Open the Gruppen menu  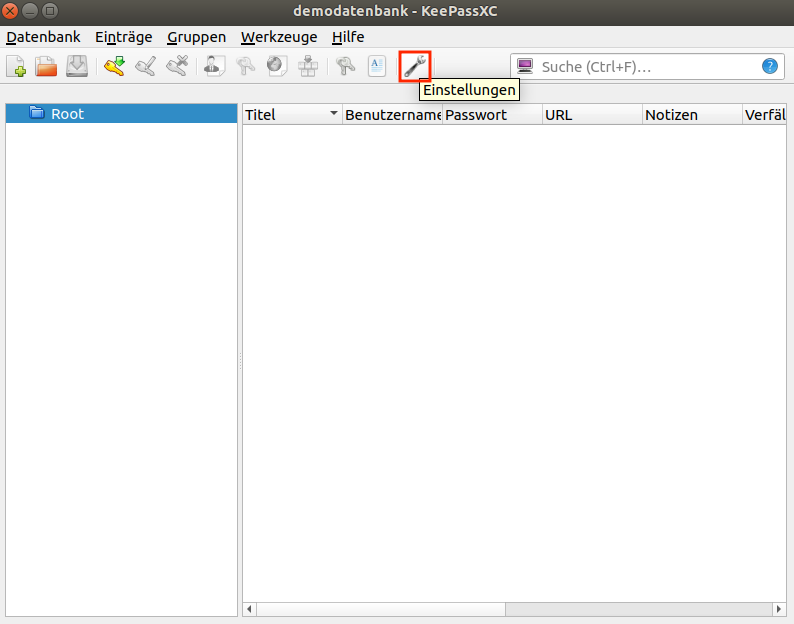click(196, 37)
